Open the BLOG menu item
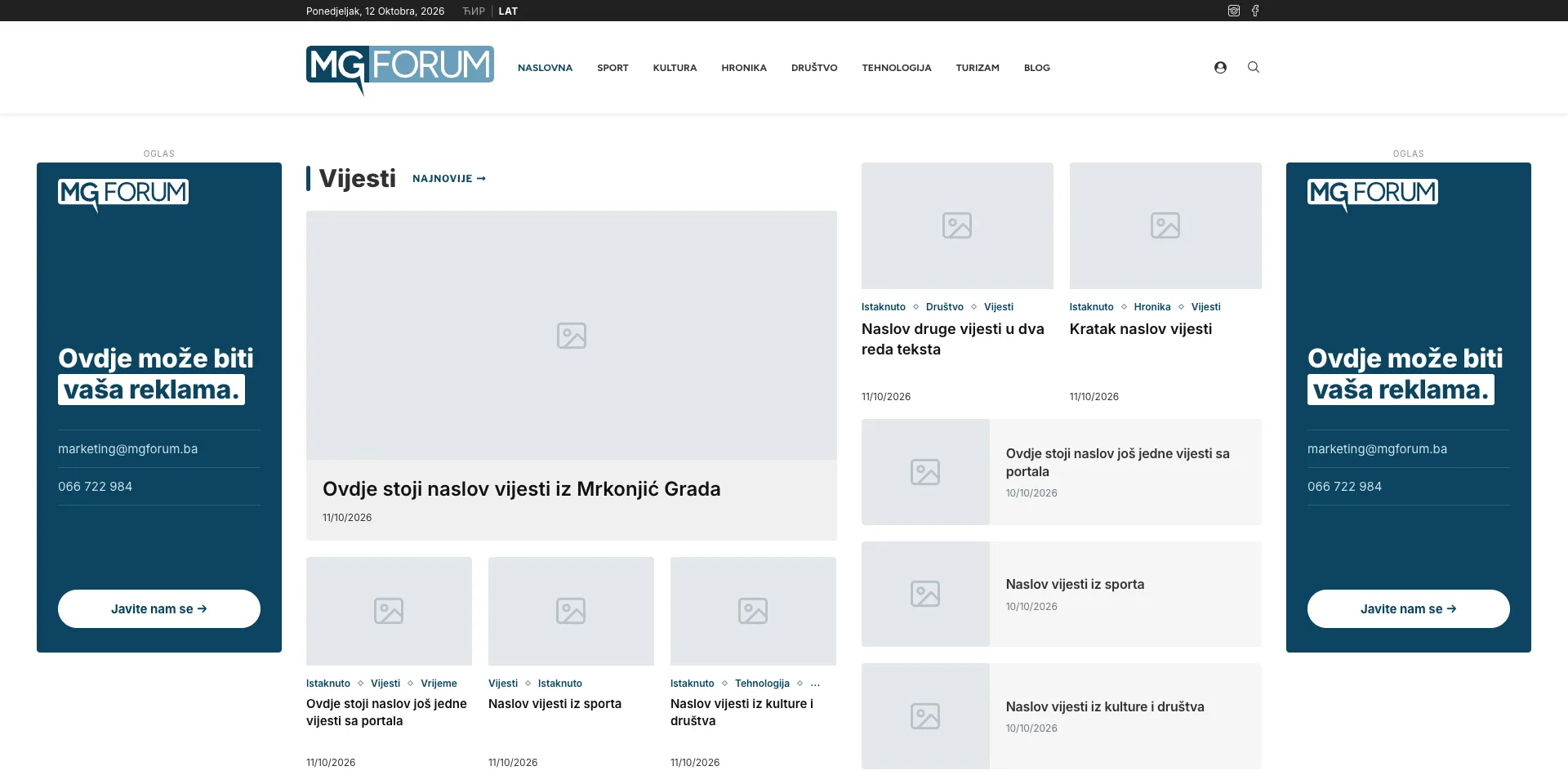Screen dimensions: 1568x784 click(1037, 68)
